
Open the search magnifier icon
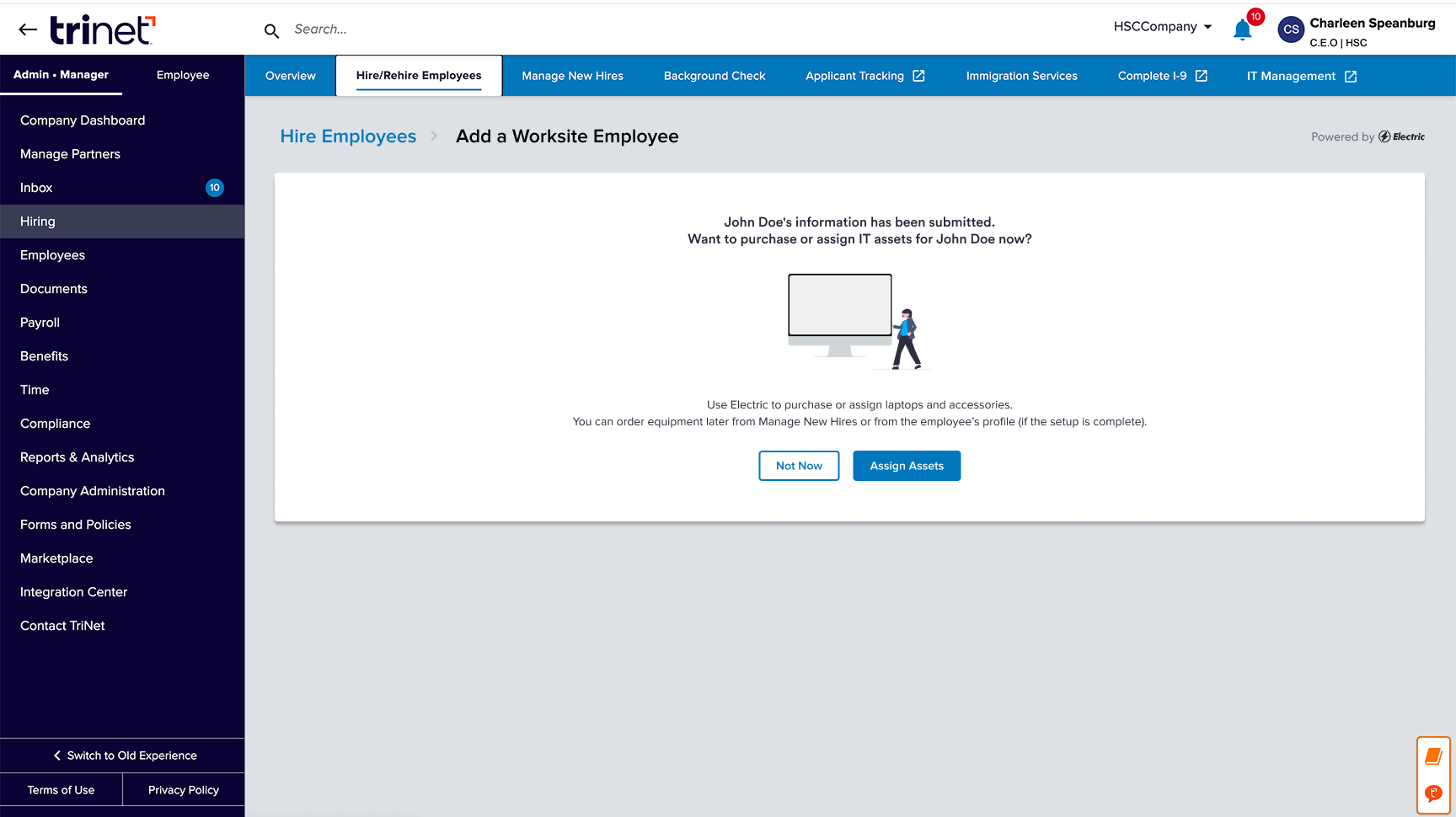[271, 29]
